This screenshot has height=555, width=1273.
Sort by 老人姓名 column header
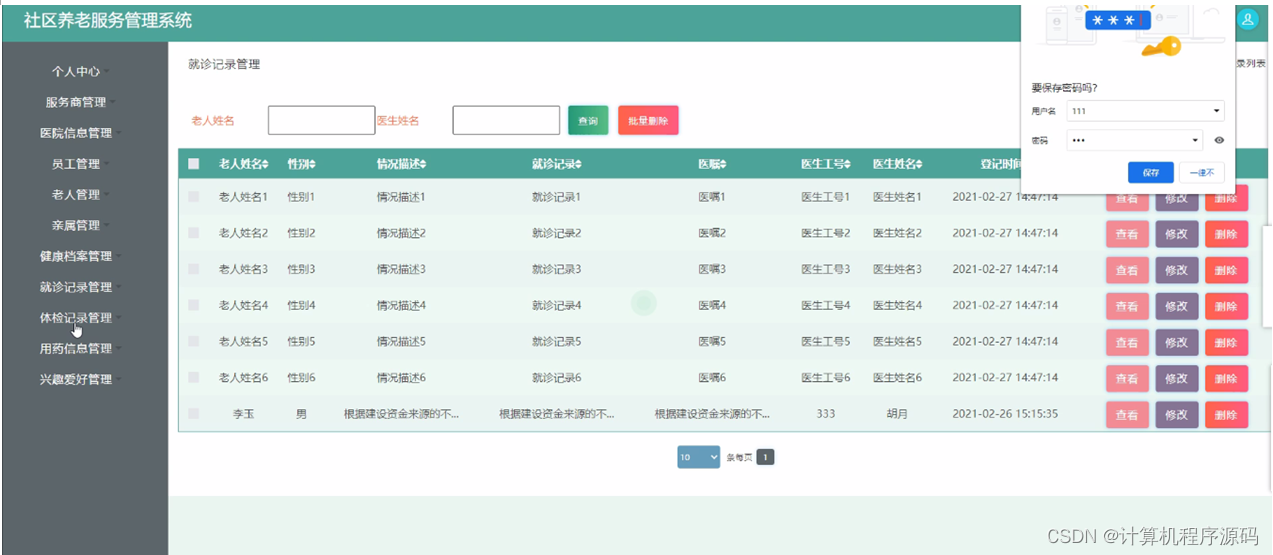[x=245, y=164]
